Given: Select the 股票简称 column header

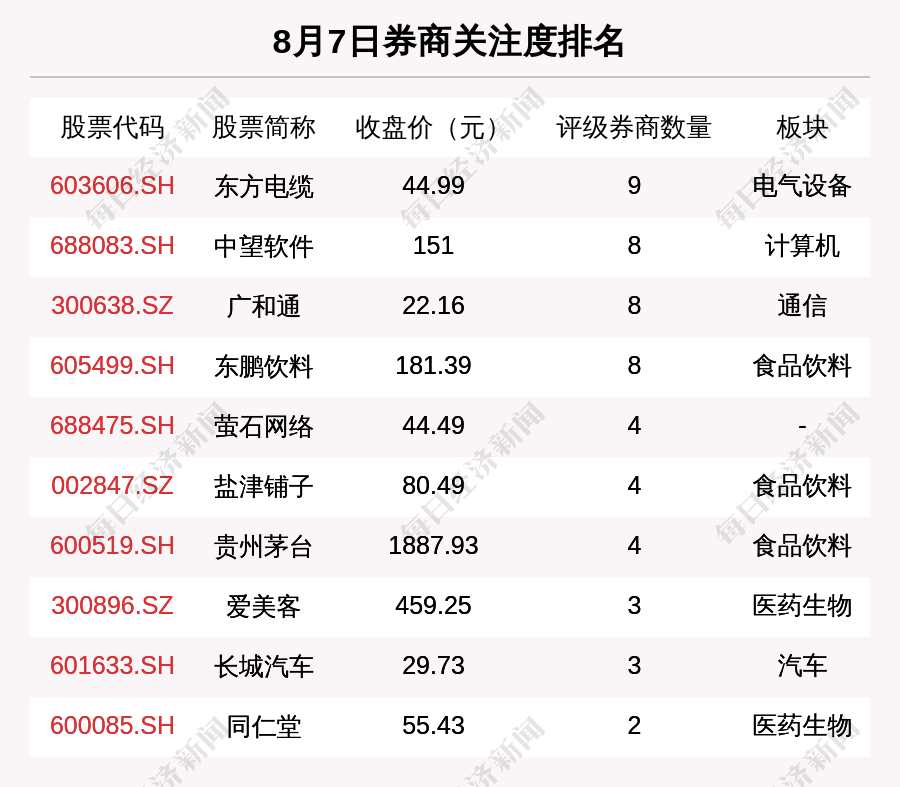Looking at the screenshot, I should point(263,127).
